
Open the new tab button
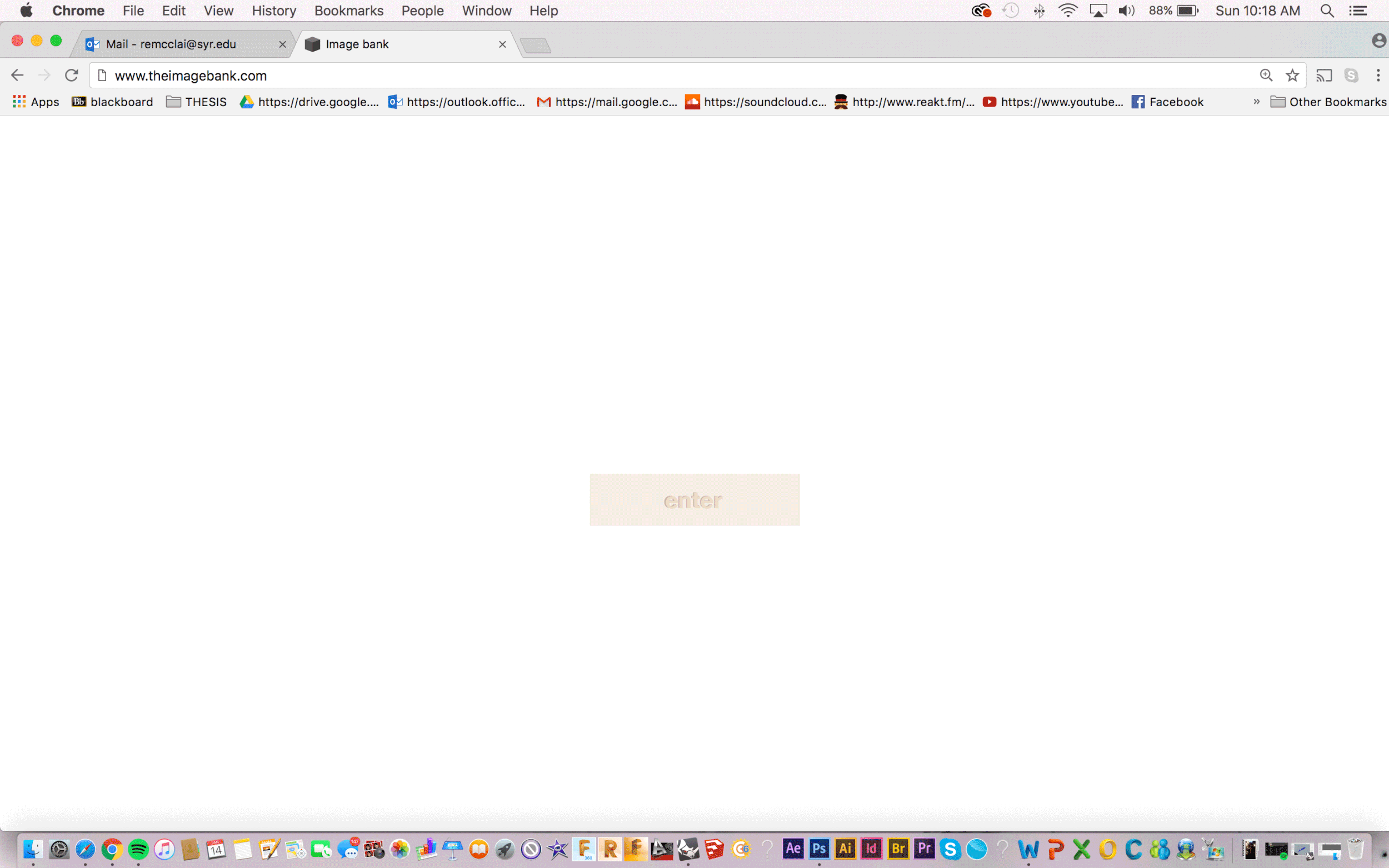pyautogui.click(x=536, y=45)
